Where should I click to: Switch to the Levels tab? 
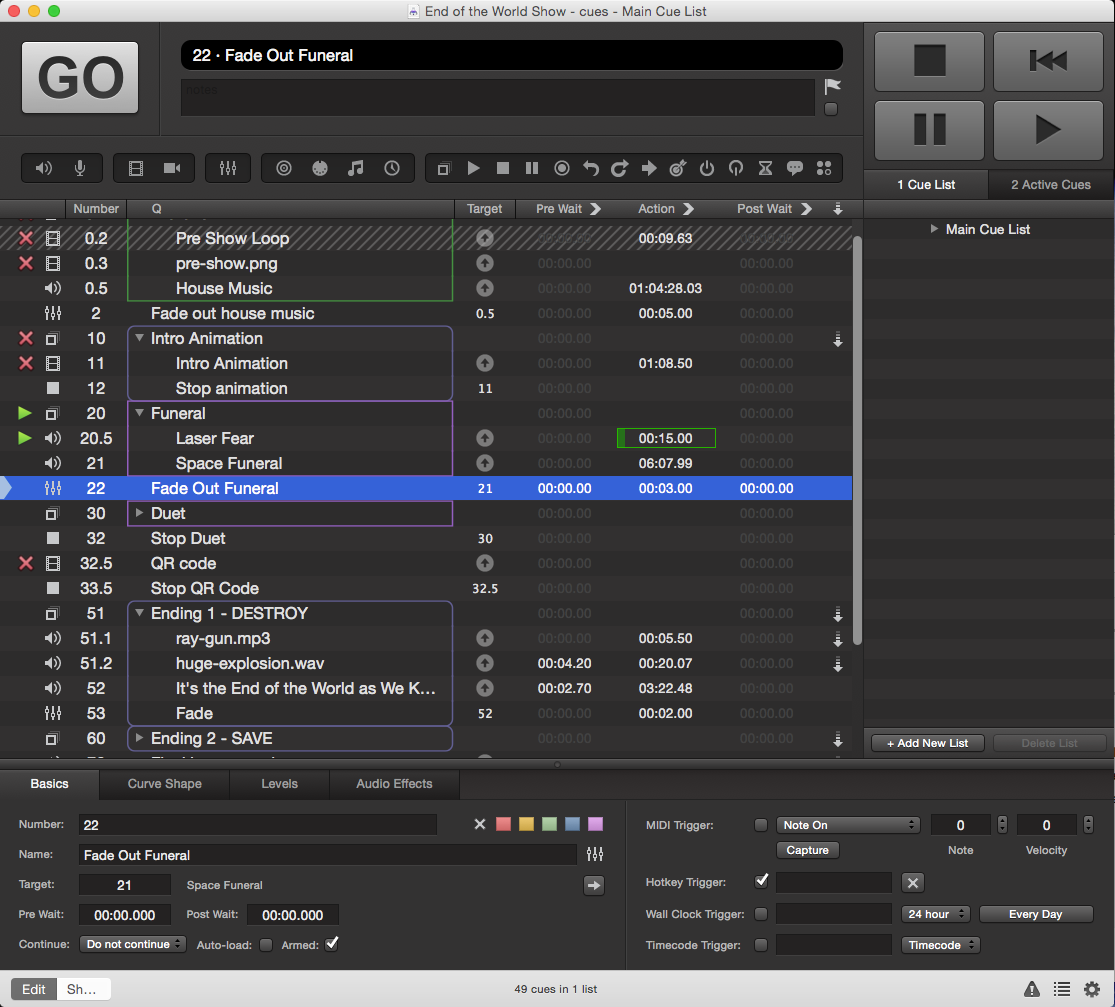pyautogui.click(x=279, y=784)
